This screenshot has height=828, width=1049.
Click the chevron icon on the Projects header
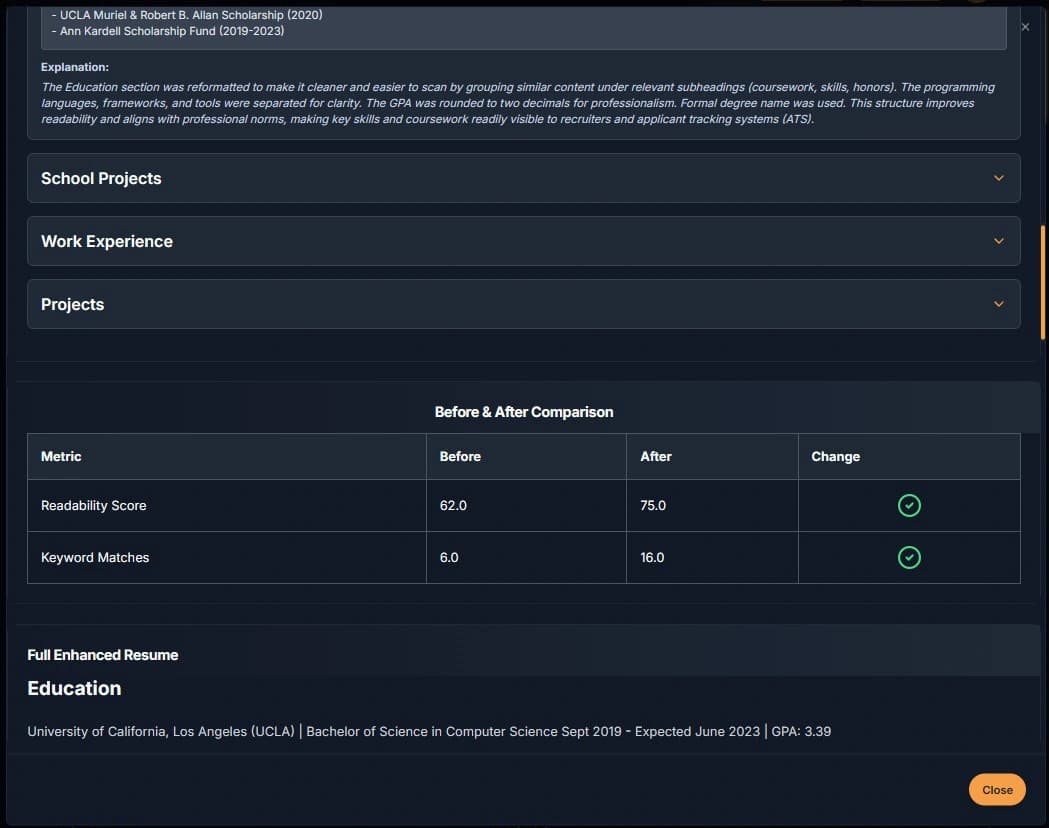(x=998, y=304)
